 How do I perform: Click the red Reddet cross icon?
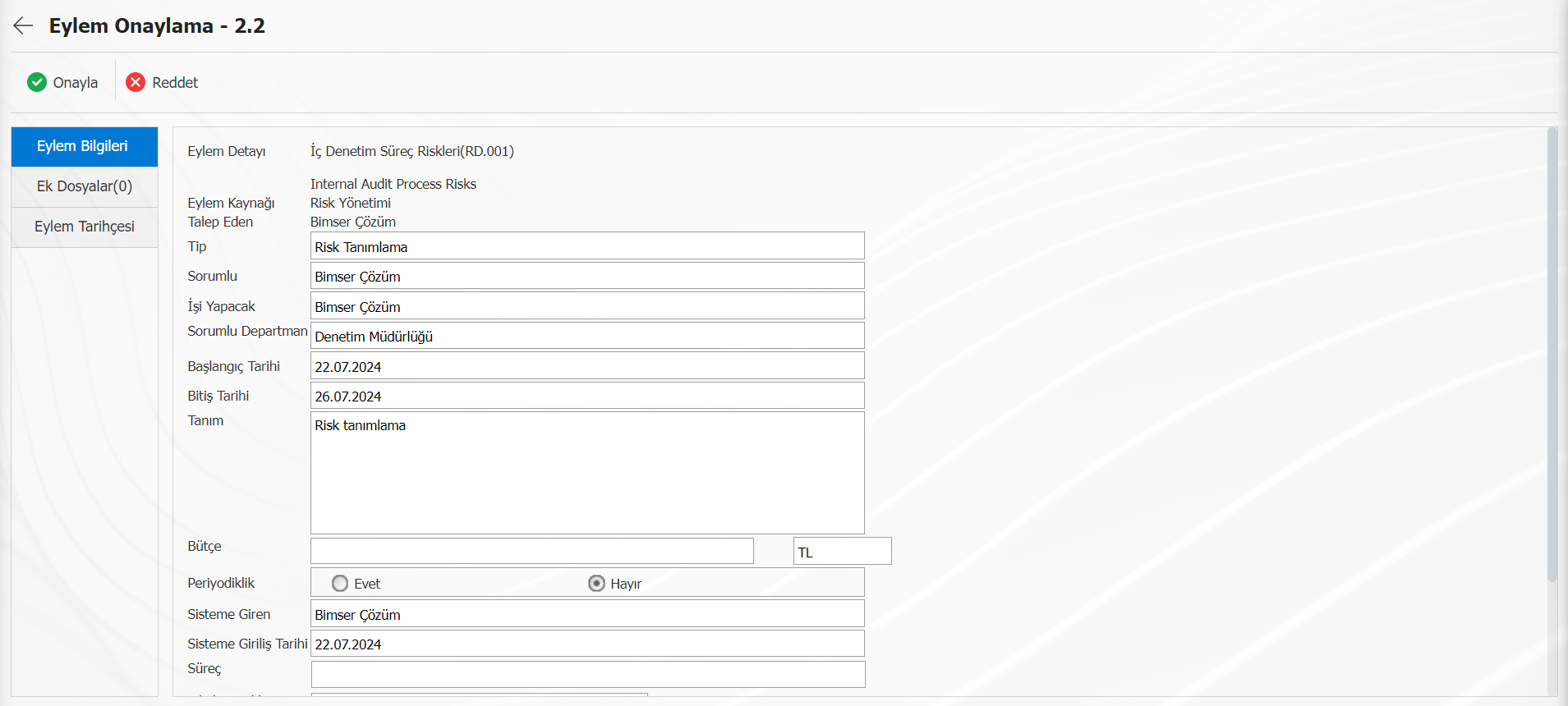coord(136,82)
